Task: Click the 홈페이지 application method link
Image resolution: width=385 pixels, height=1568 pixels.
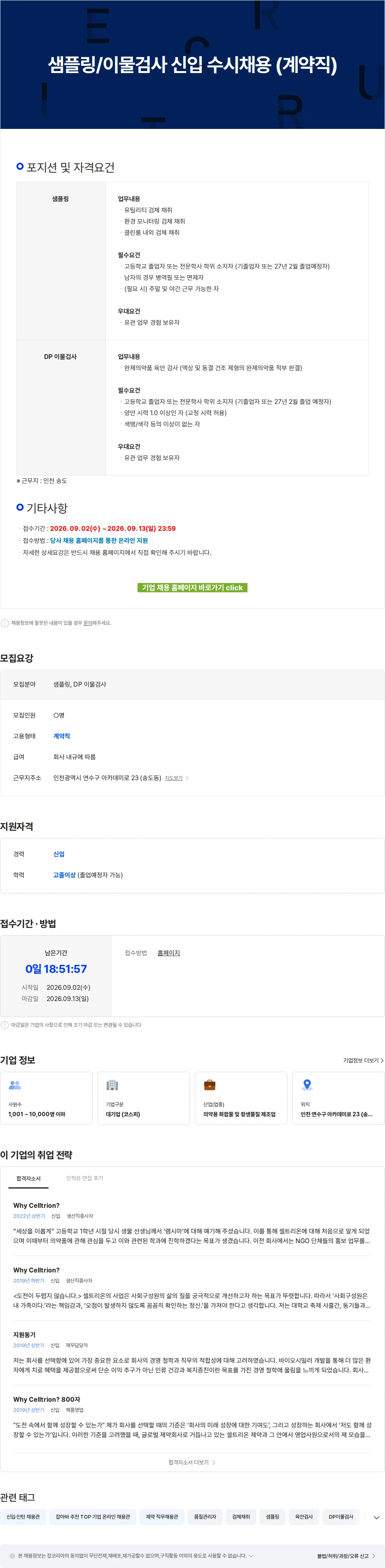Action: [x=168, y=952]
